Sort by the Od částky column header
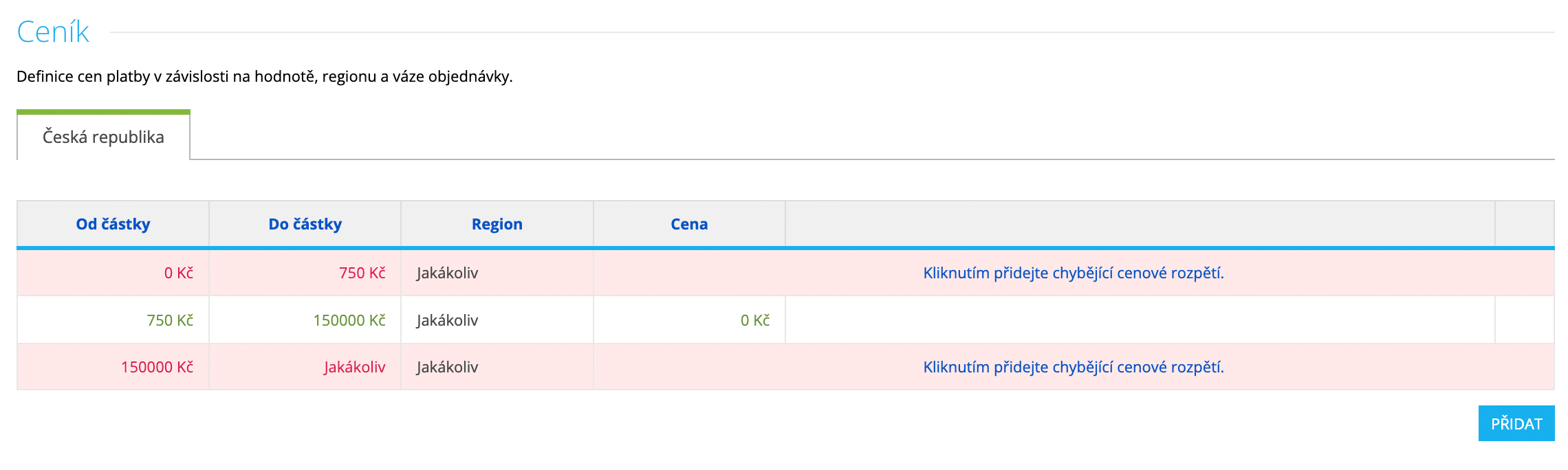Image resolution: width=1568 pixels, height=470 pixels. (113, 224)
